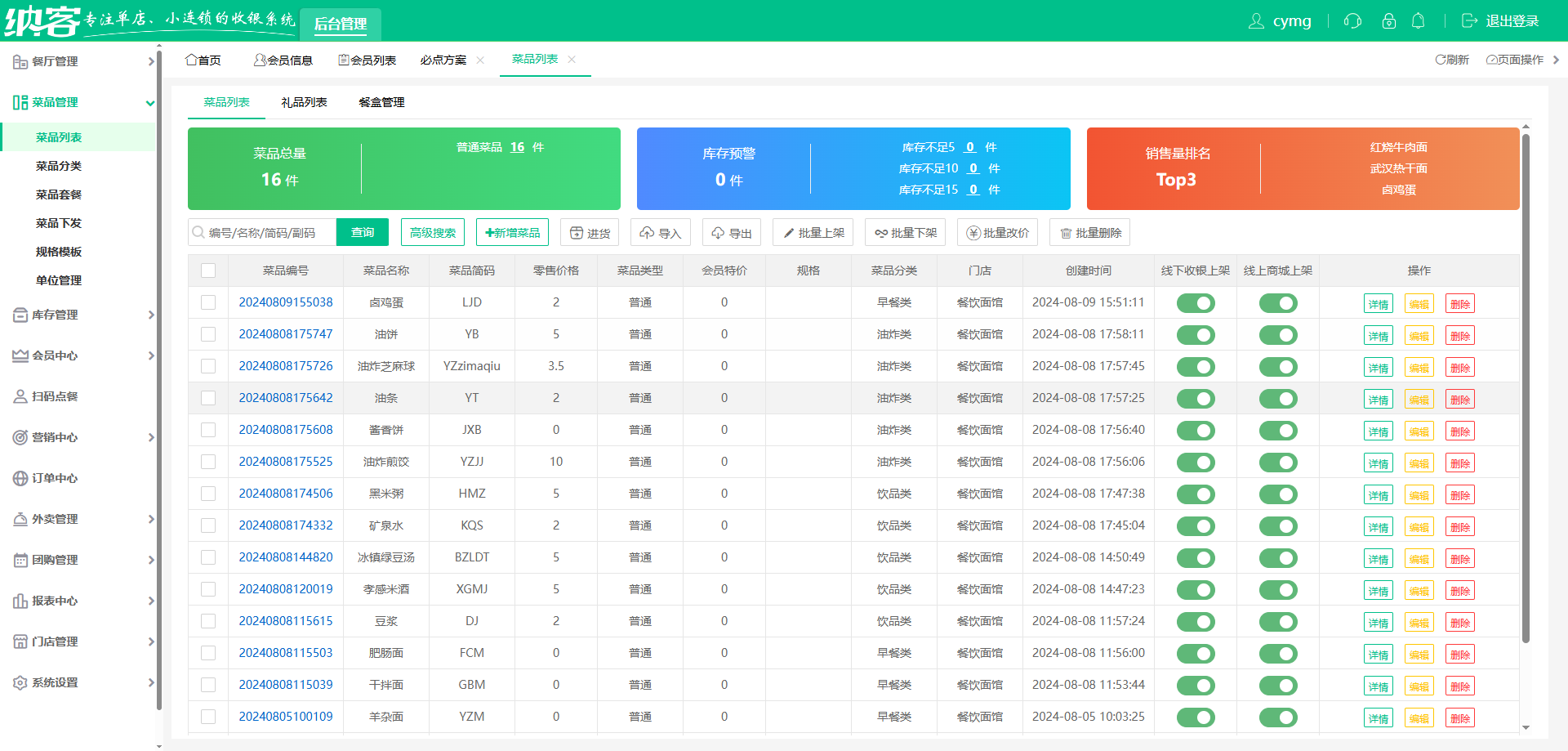This screenshot has width=1568, height=751.
Task: Open the notification bell
Action: click(x=1418, y=21)
